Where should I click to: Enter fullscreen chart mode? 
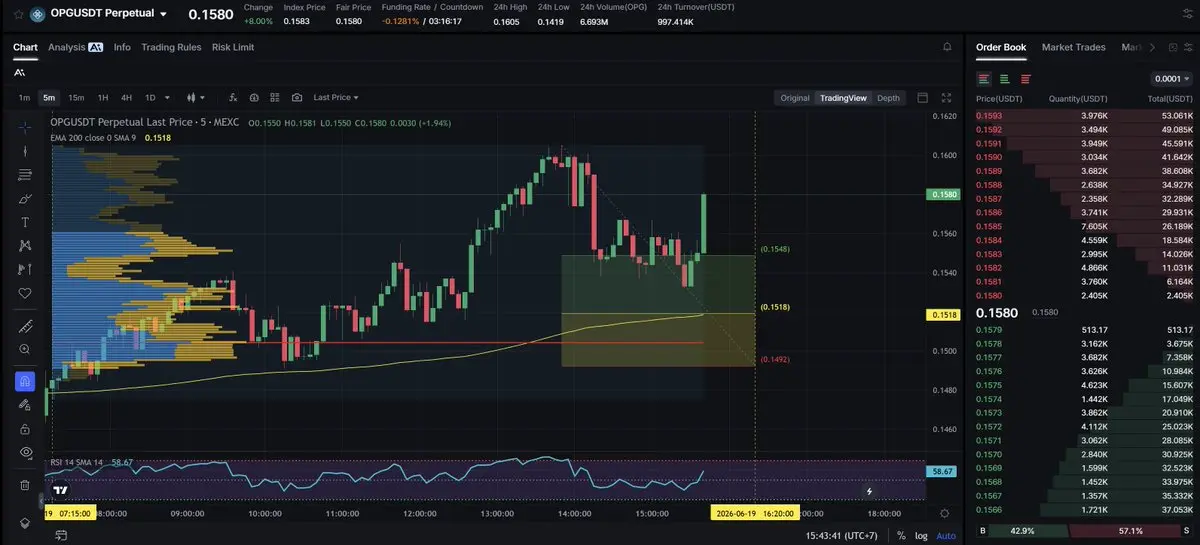[x=947, y=98]
